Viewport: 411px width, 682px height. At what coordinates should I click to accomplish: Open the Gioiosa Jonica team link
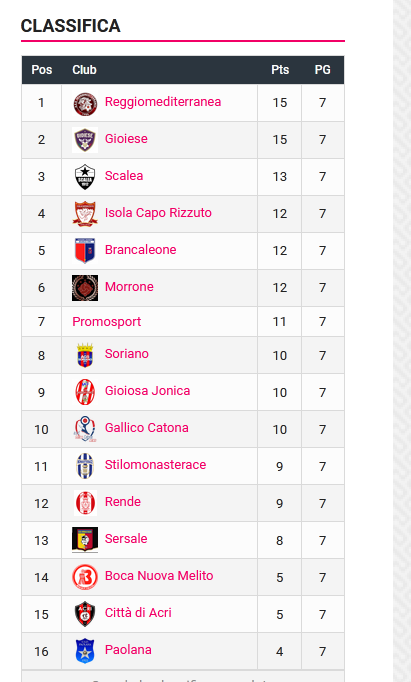pyautogui.click(x=147, y=391)
